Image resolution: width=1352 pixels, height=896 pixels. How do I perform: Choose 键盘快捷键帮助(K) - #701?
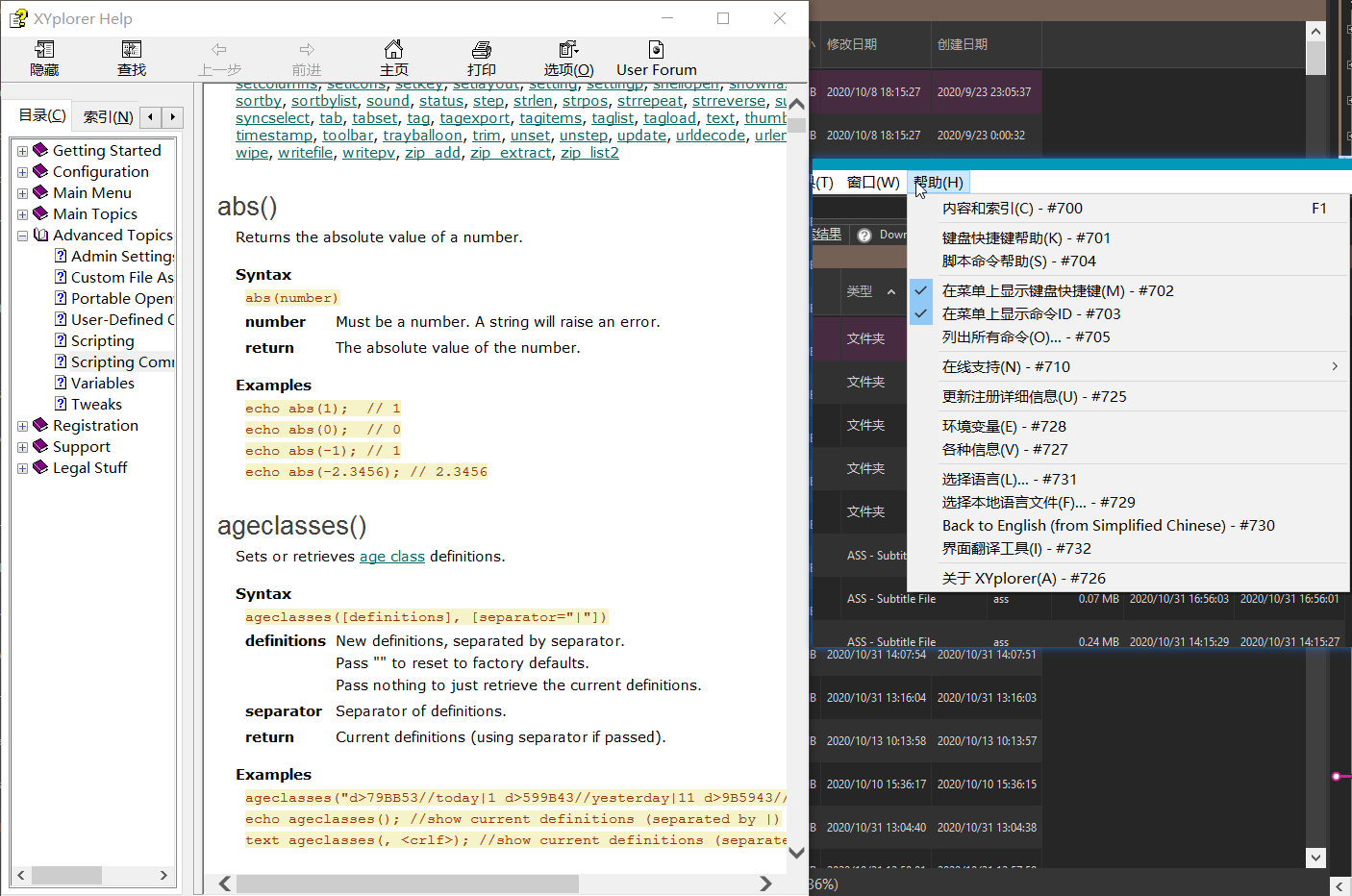point(1129,237)
